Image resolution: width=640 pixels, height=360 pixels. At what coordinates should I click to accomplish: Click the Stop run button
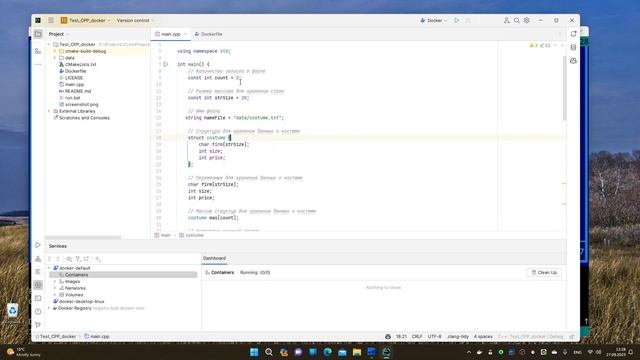(468, 20)
